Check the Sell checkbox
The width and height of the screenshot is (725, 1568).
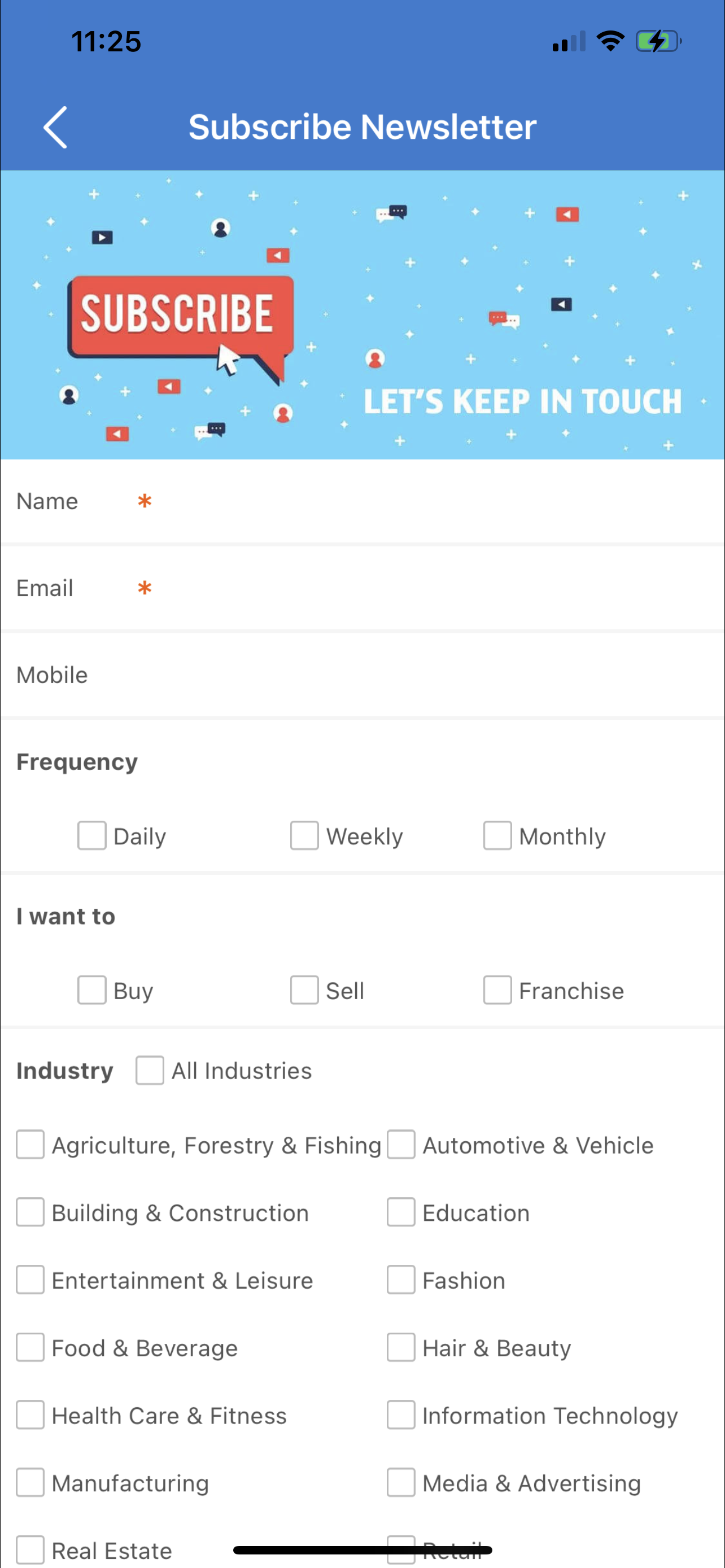click(304, 990)
